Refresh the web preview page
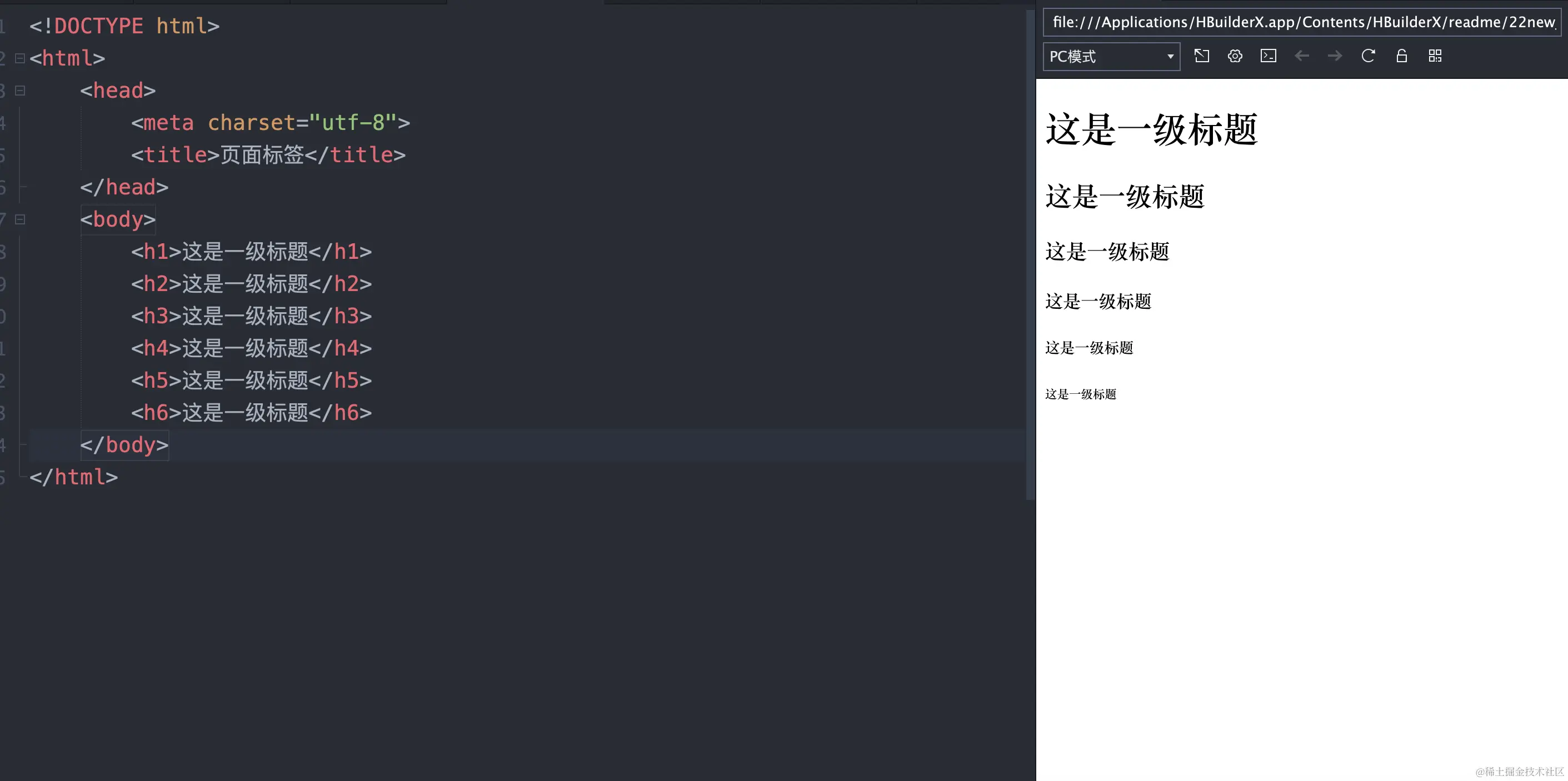The width and height of the screenshot is (1568, 781). [x=1368, y=56]
